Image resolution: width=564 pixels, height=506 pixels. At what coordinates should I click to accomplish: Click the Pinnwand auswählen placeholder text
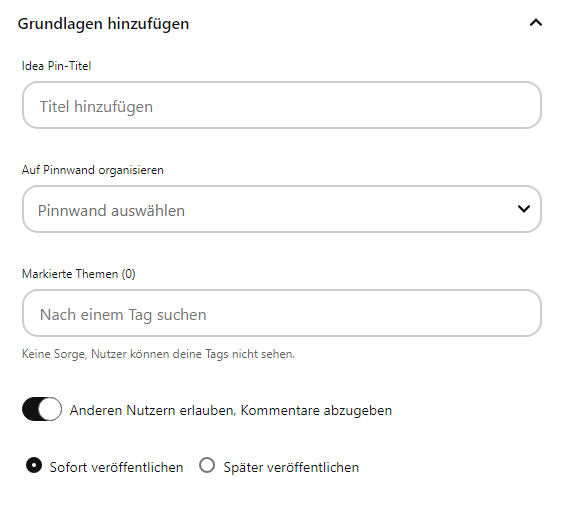(x=111, y=211)
